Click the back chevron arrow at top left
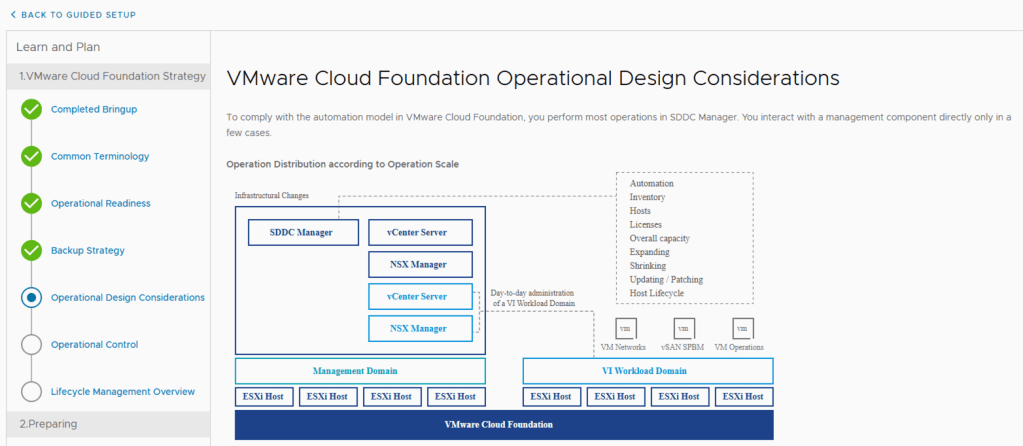 [13, 15]
